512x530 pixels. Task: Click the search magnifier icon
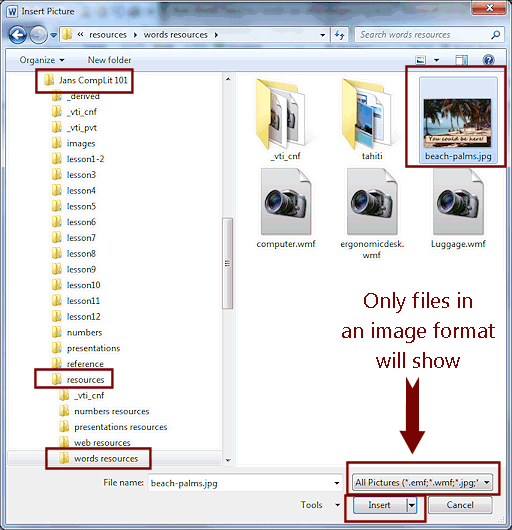click(495, 34)
